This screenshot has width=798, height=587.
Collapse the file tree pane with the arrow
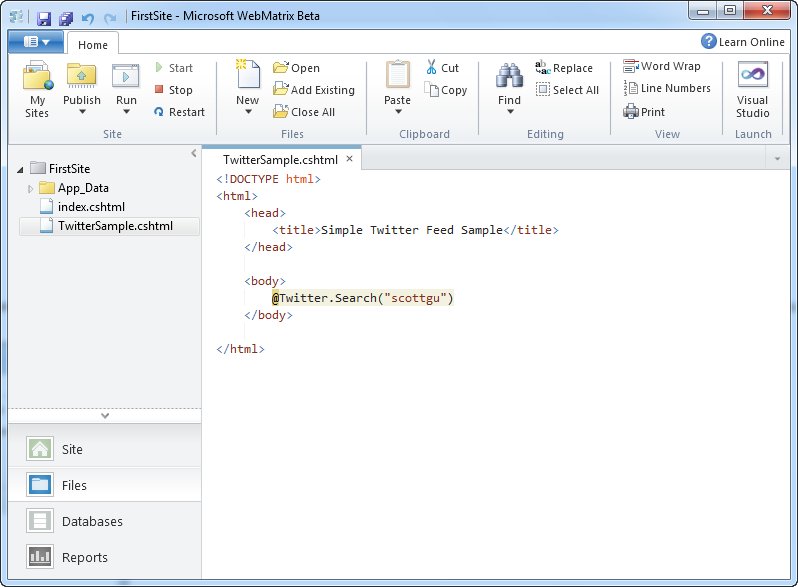193,153
